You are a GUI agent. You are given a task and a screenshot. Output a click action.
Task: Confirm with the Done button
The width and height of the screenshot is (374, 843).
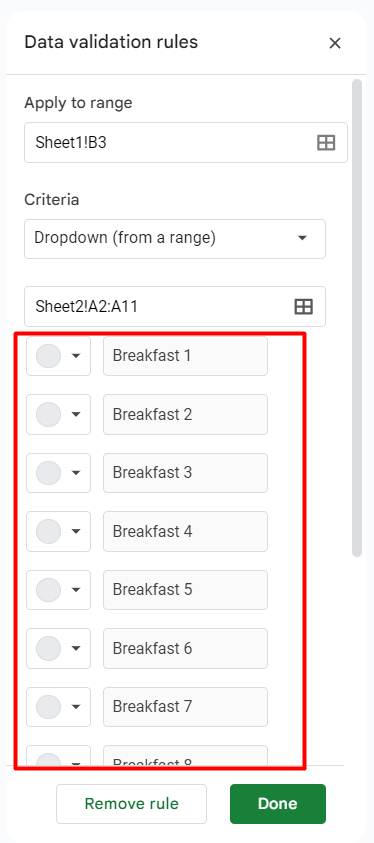coord(278,804)
